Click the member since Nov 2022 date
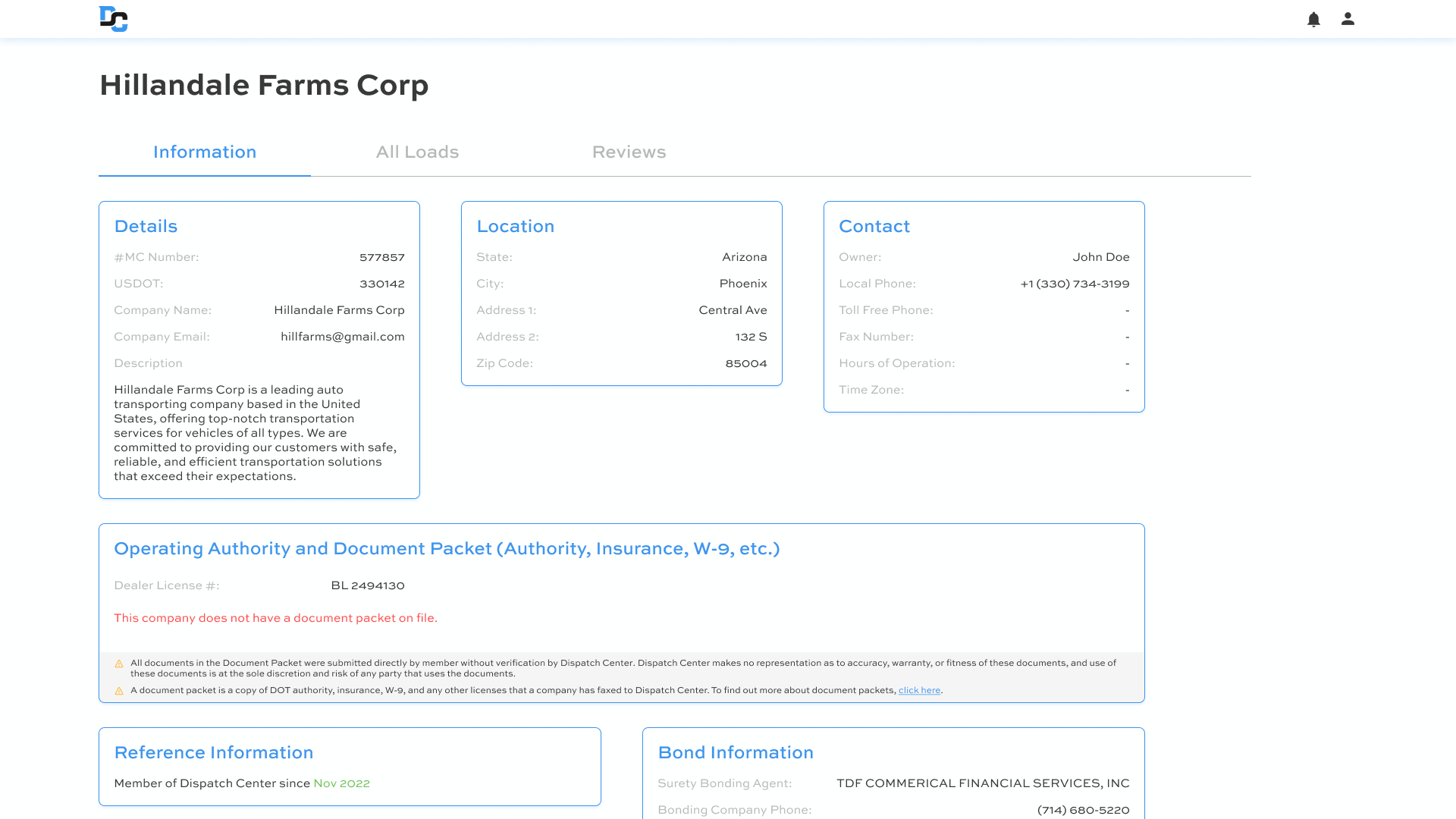The image size is (1456, 819). [x=341, y=783]
